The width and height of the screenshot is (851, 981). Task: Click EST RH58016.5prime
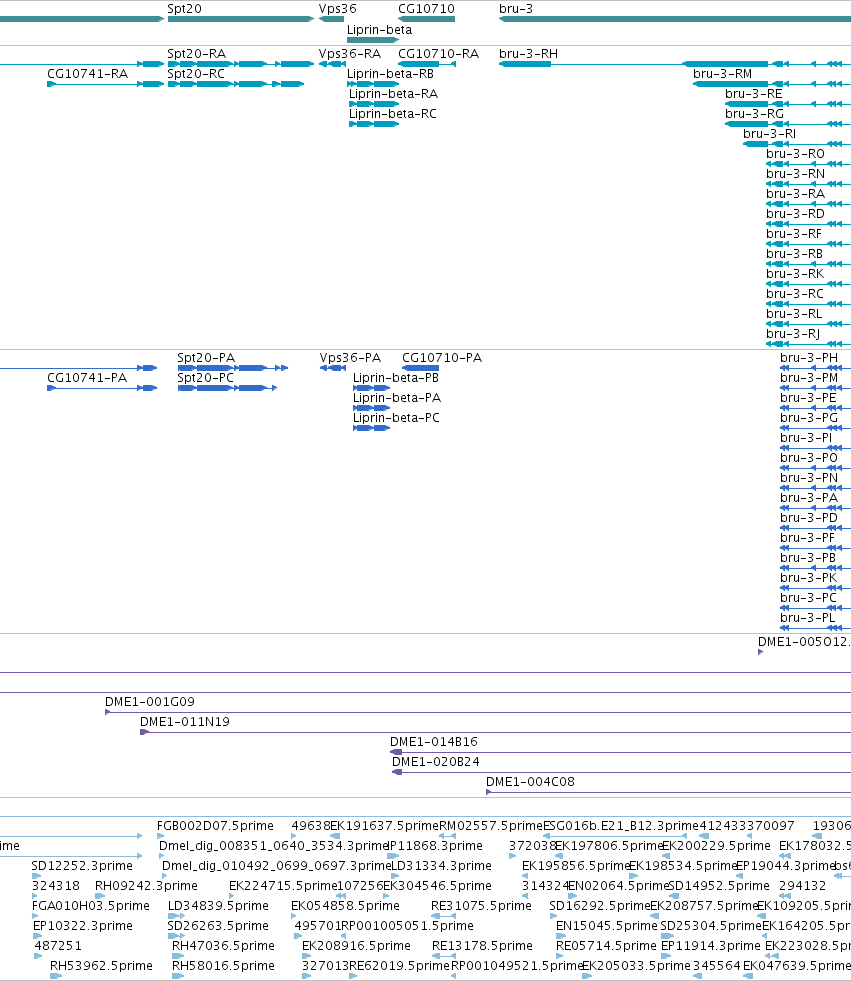coord(178,976)
